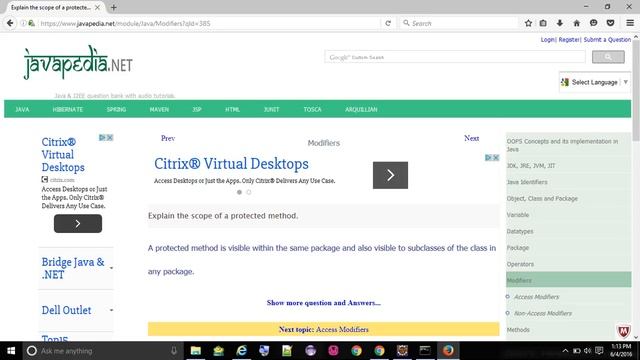Open the ARQUILLIAN menu item

361,109
